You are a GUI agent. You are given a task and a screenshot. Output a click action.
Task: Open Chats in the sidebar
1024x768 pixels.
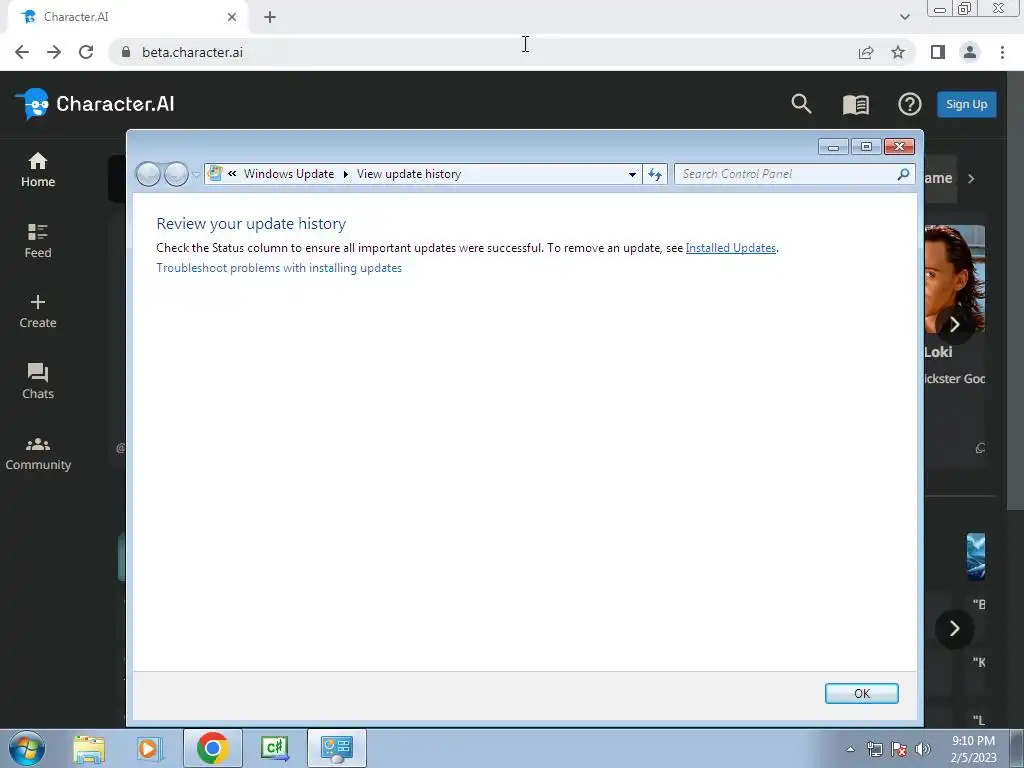coord(38,382)
